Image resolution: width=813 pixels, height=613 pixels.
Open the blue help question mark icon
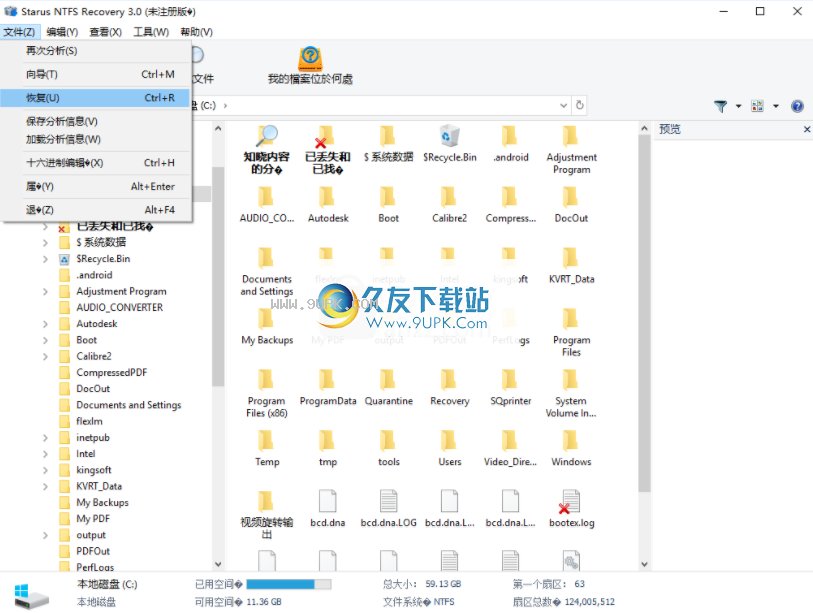[x=797, y=106]
